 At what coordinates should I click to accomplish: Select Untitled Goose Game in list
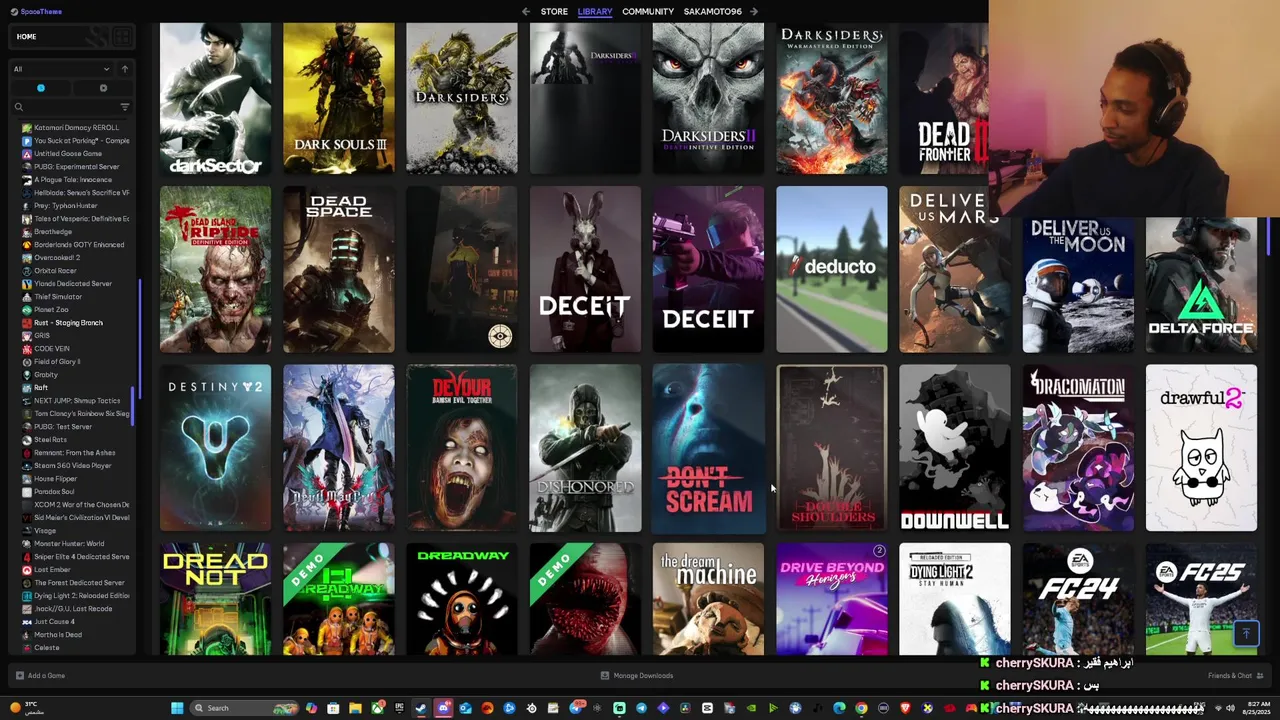[x=67, y=154]
